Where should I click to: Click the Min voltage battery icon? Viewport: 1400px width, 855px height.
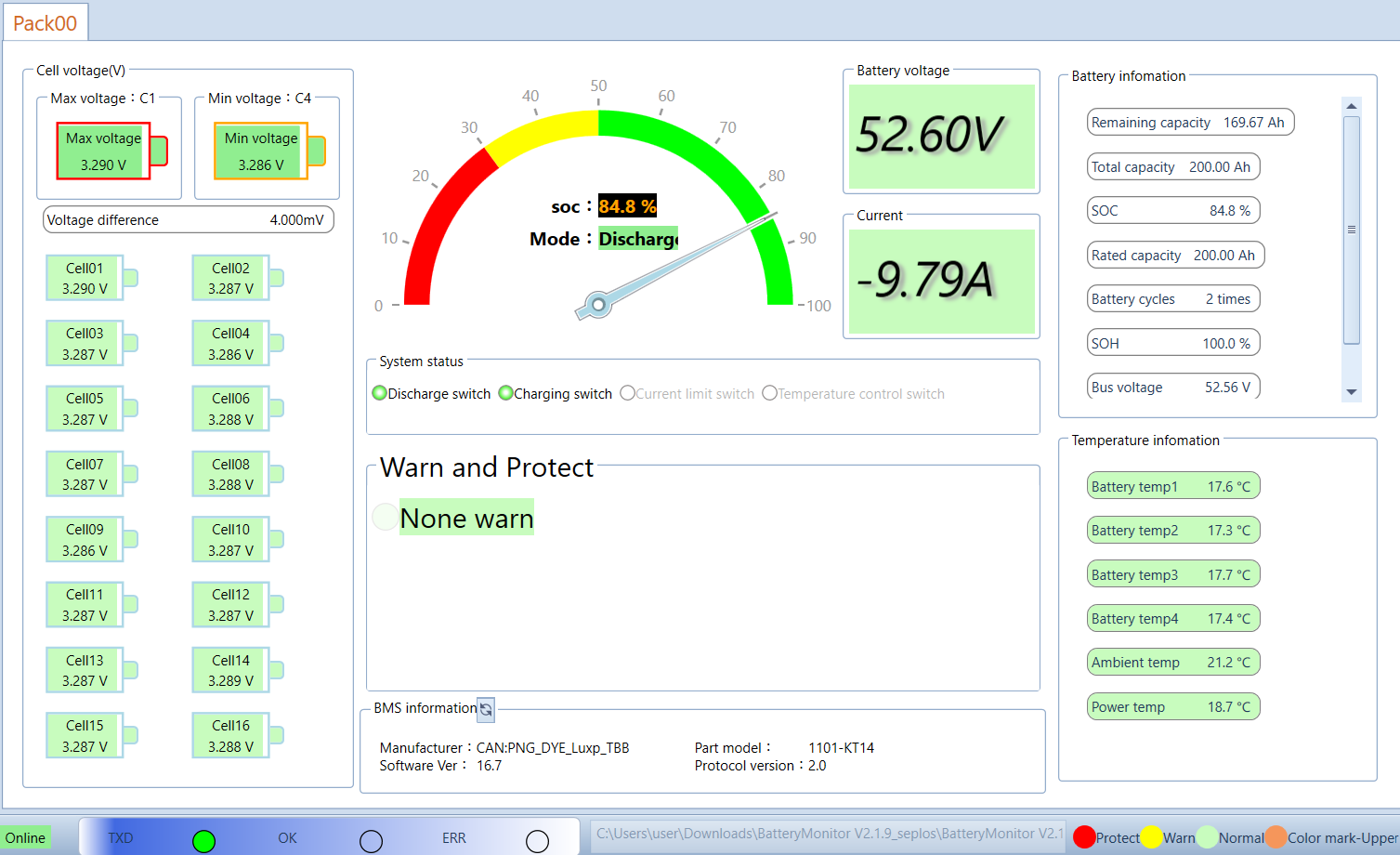pos(269,151)
